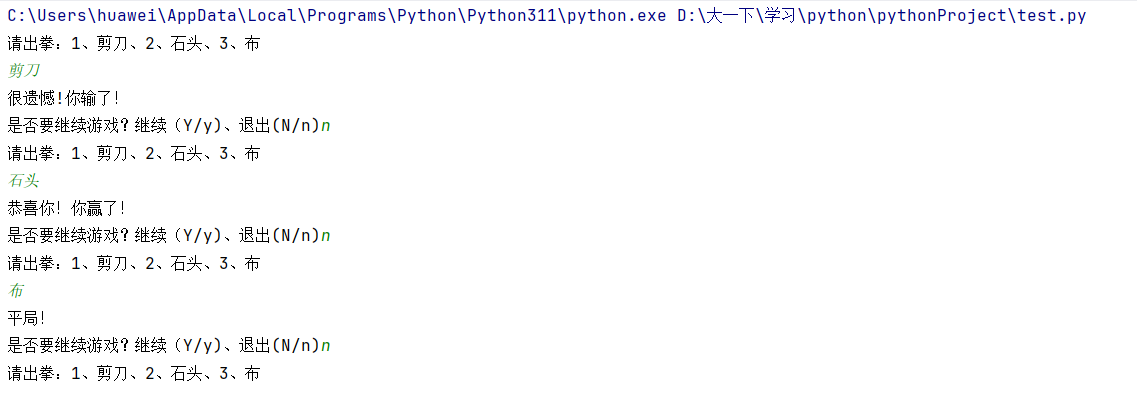Click the python.exe interpreter path text
Viewport: 1137px width, 399px height.
coord(336,15)
